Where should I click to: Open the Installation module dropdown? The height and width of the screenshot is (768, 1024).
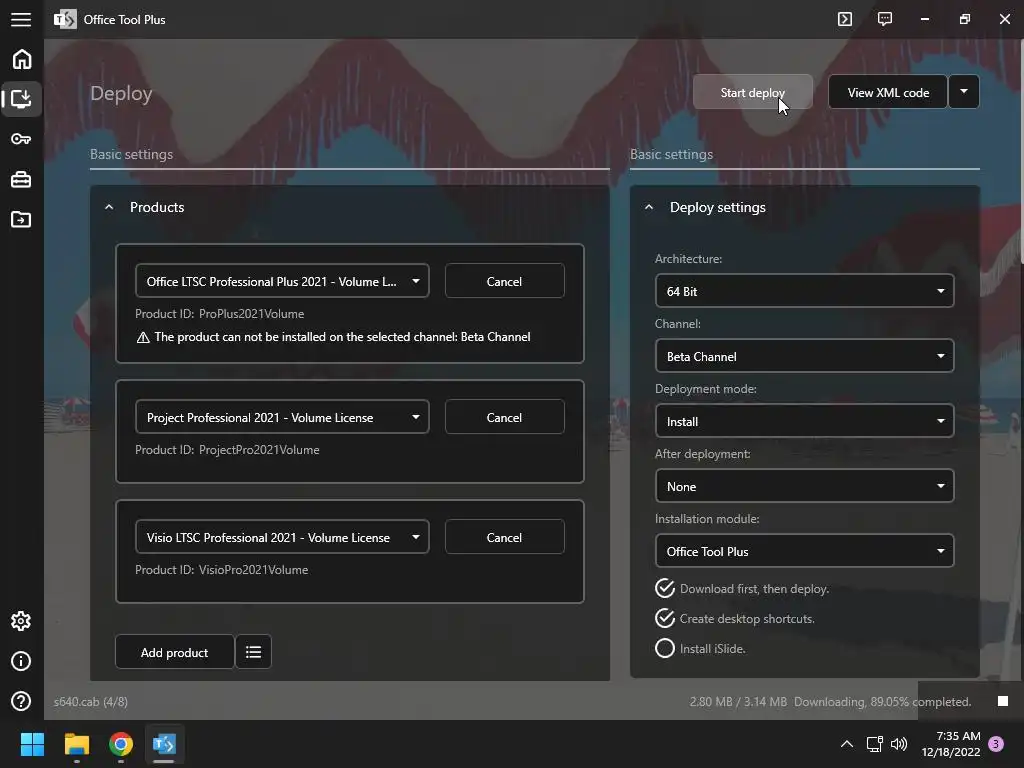click(x=805, y=551)
